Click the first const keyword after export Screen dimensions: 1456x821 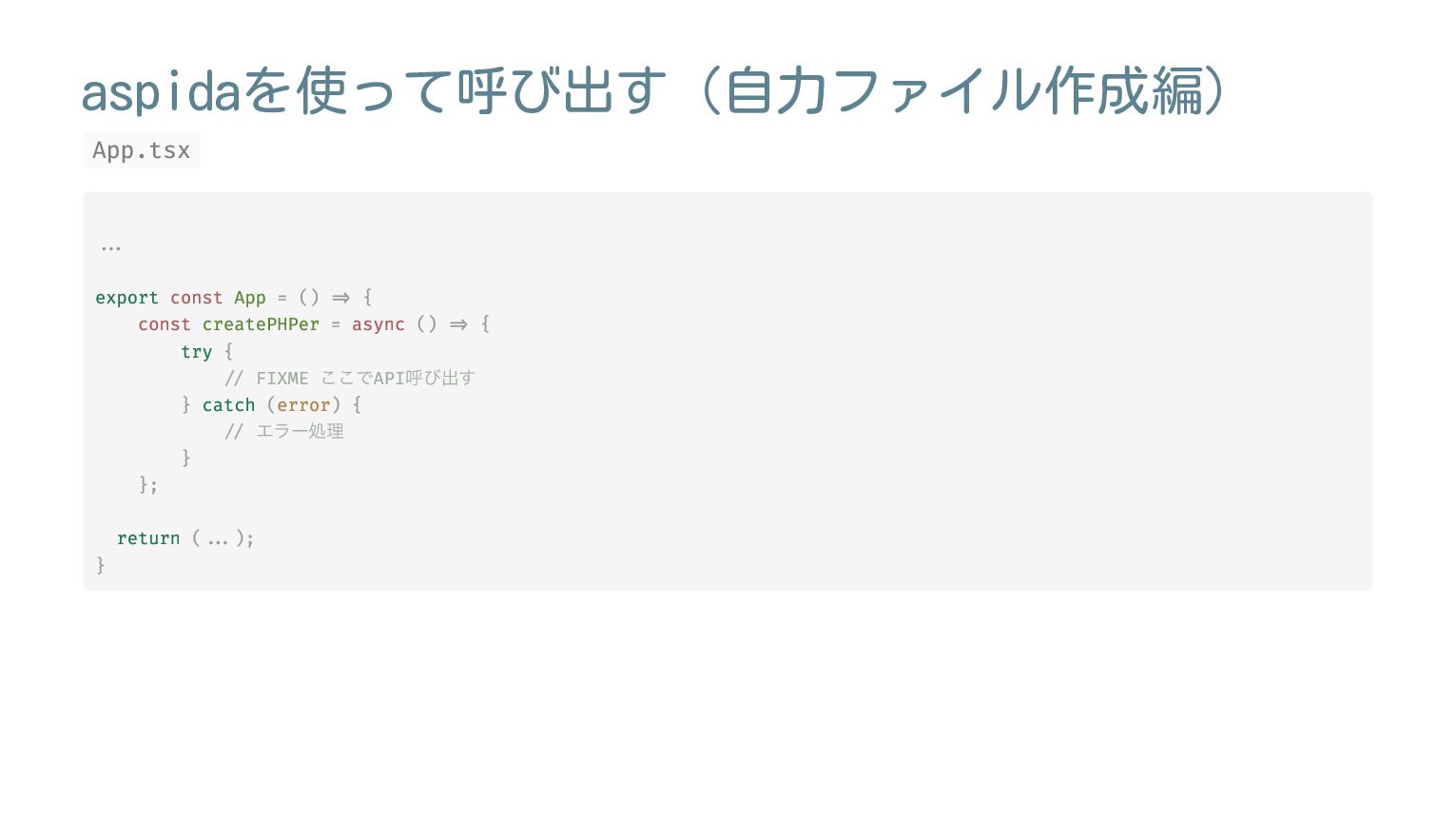click(x=196, y=298)
